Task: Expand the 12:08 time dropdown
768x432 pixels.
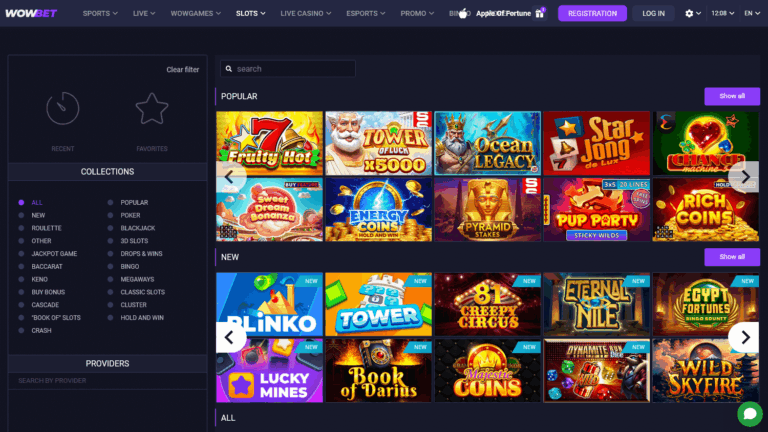Action: (x=722, y=13)
